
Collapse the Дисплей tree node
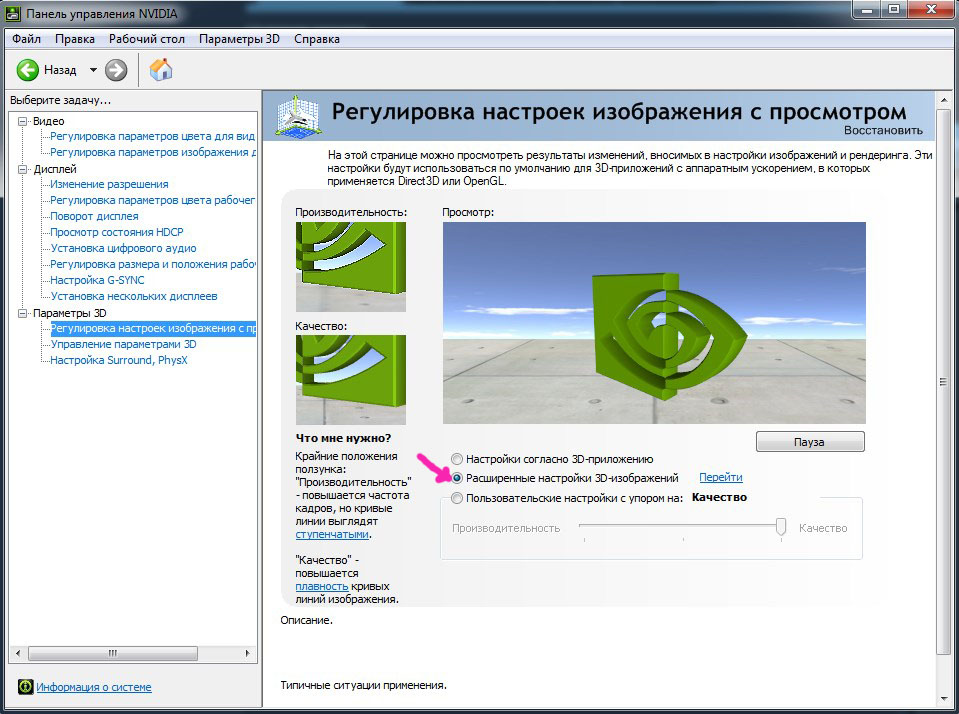click(x=23, y=169)
